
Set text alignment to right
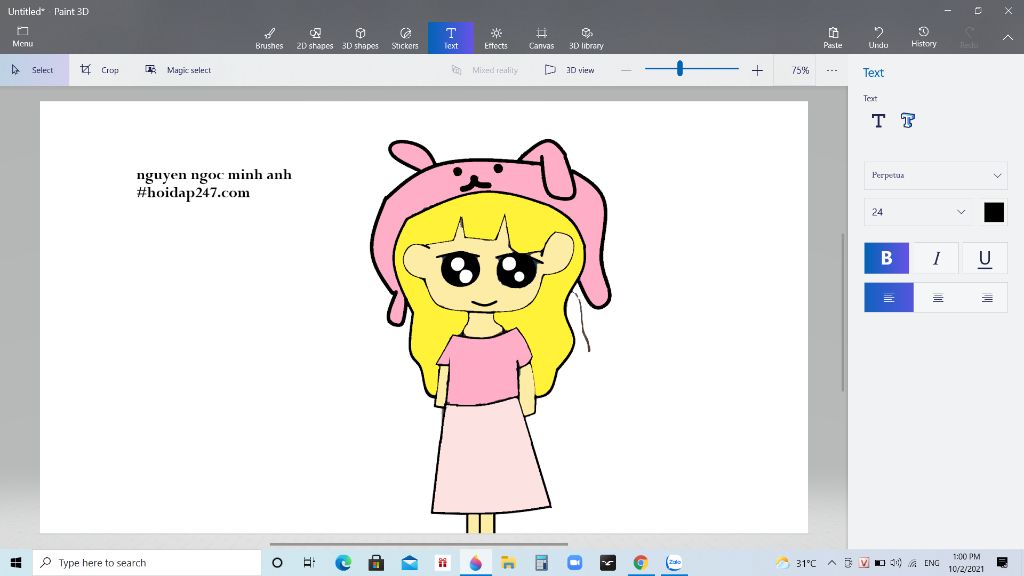[987, 298]
